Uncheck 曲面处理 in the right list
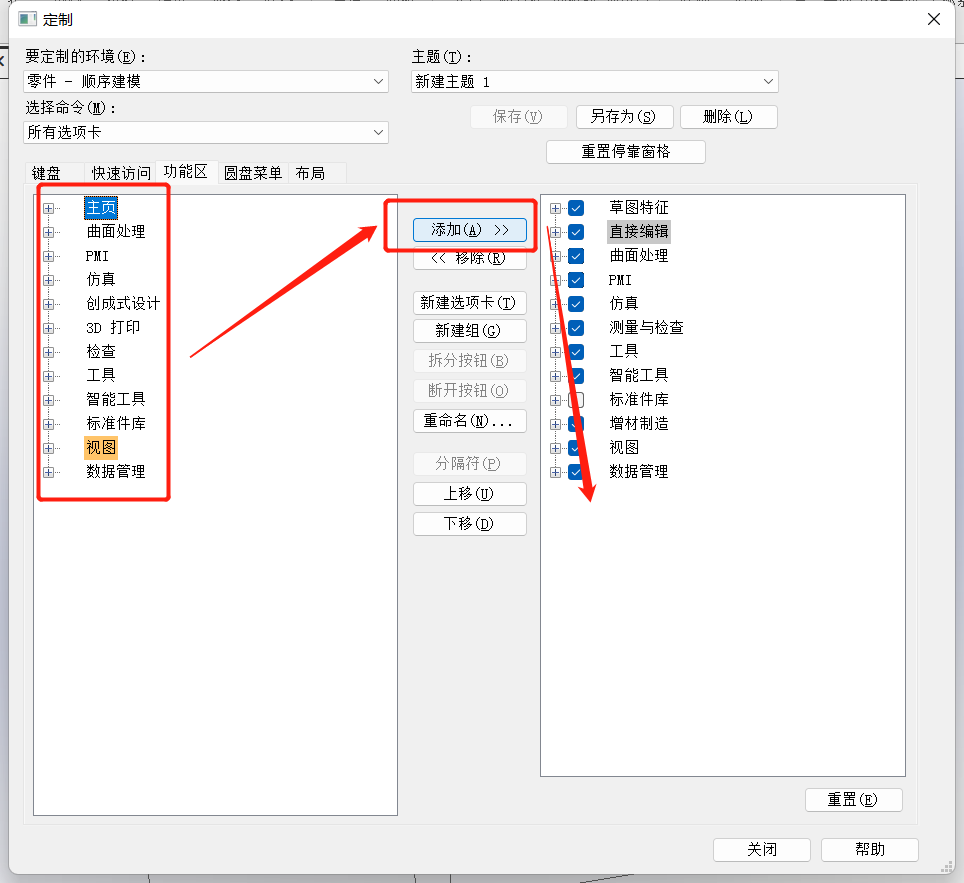964x883 pixels. click(x=576, y=256)
